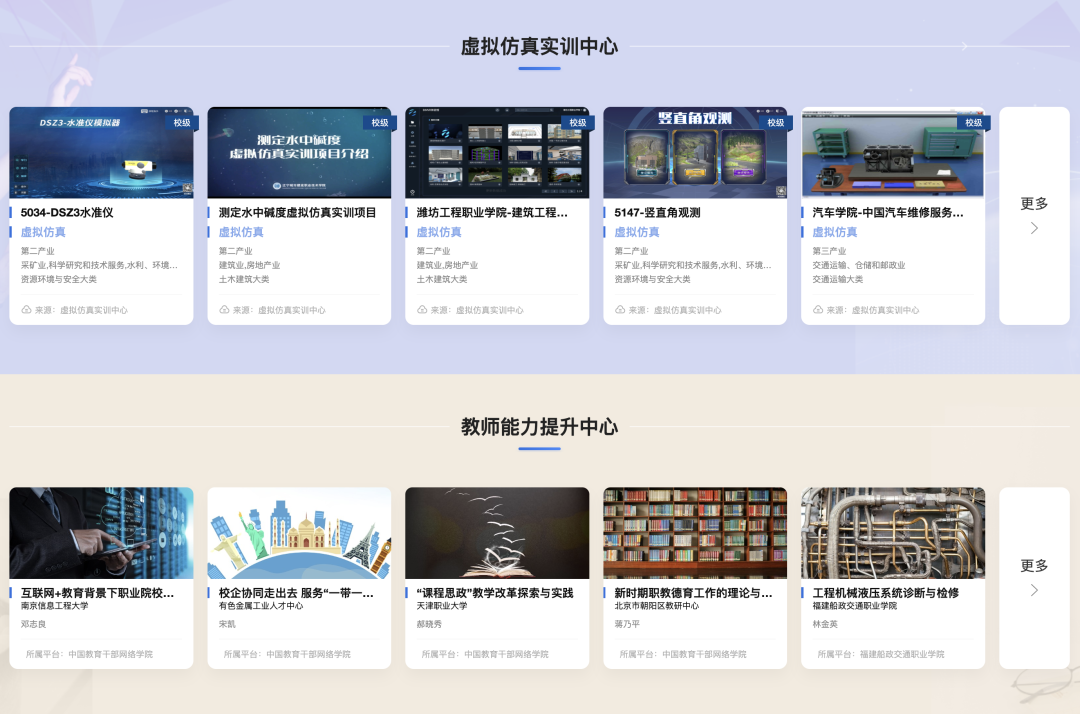Expand the 更多 chevron in the top row
Image resolution: width=1080 pixels, height=714 pixels.
[1034, 228]
